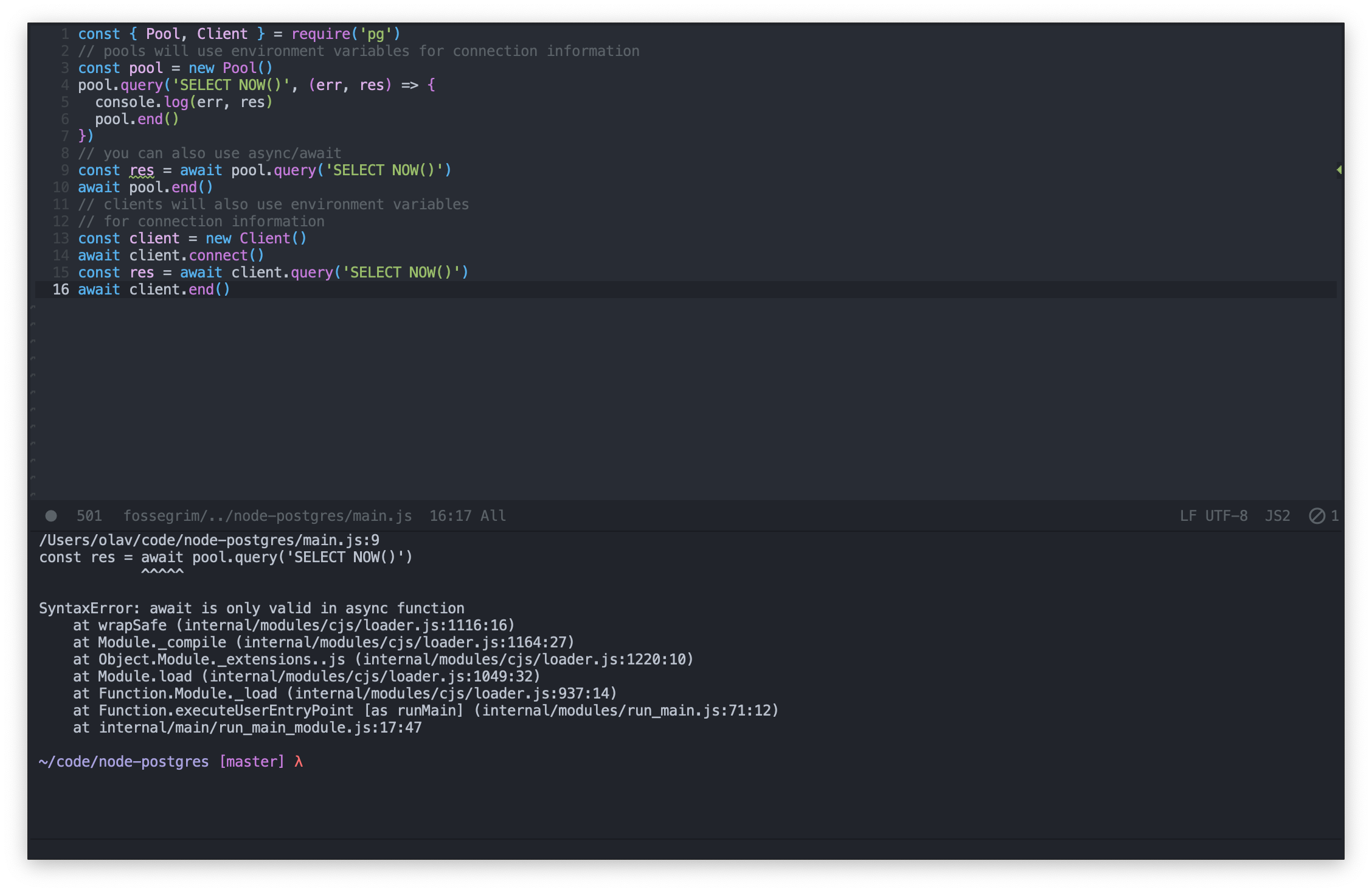Click the LF line-ending indicator
This screenshot has height=892, width=1372.
coord(1188,516)
